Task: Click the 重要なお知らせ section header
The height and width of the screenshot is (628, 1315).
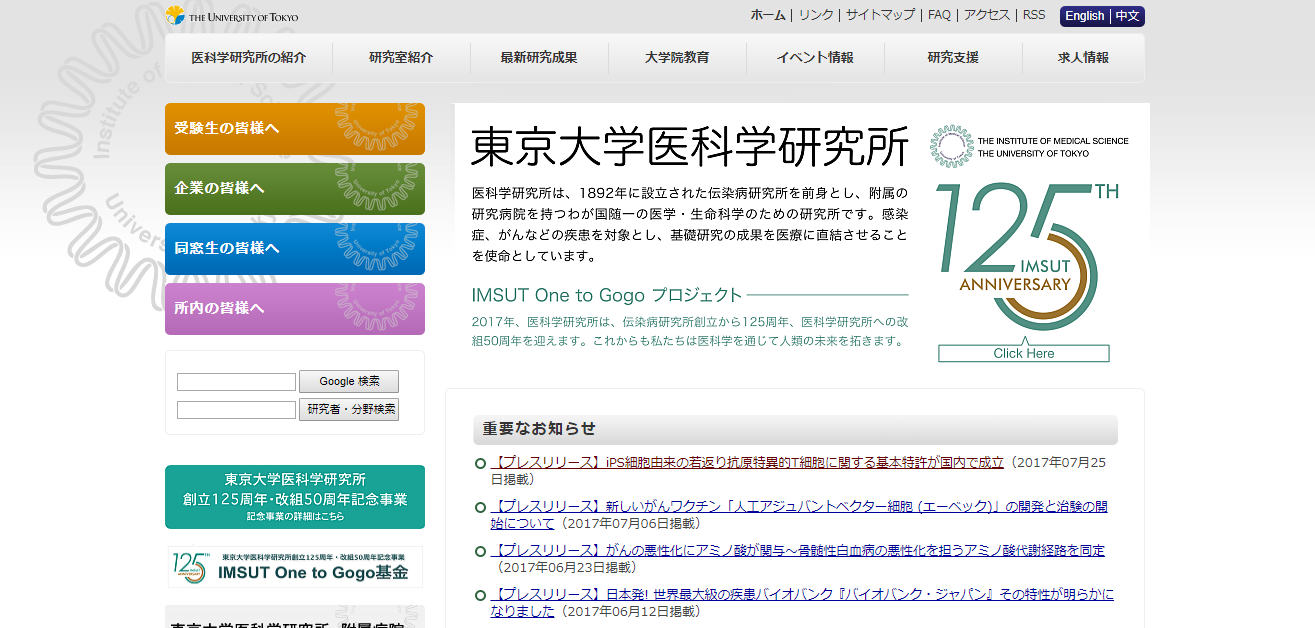Action: [795, 429]
